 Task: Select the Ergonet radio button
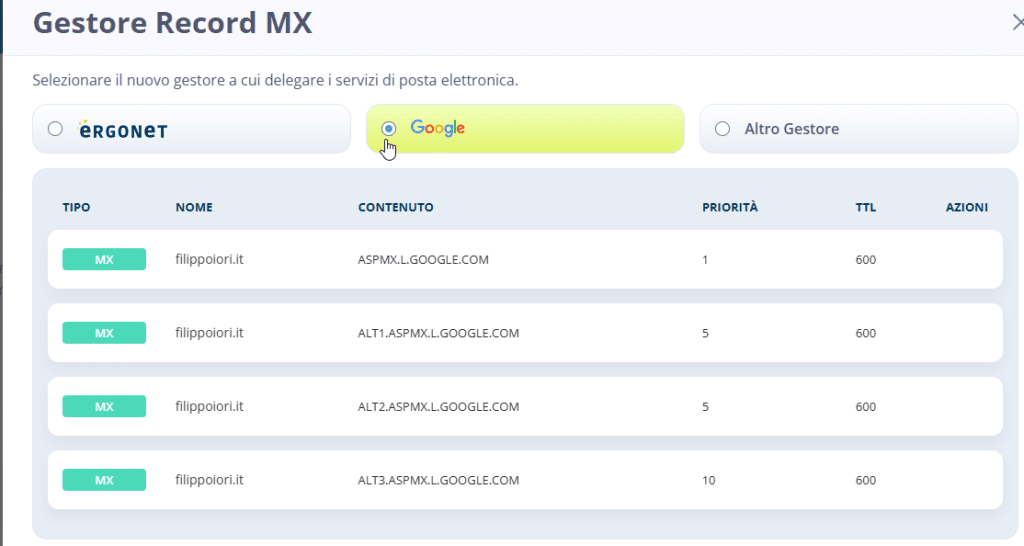point(56,129)
